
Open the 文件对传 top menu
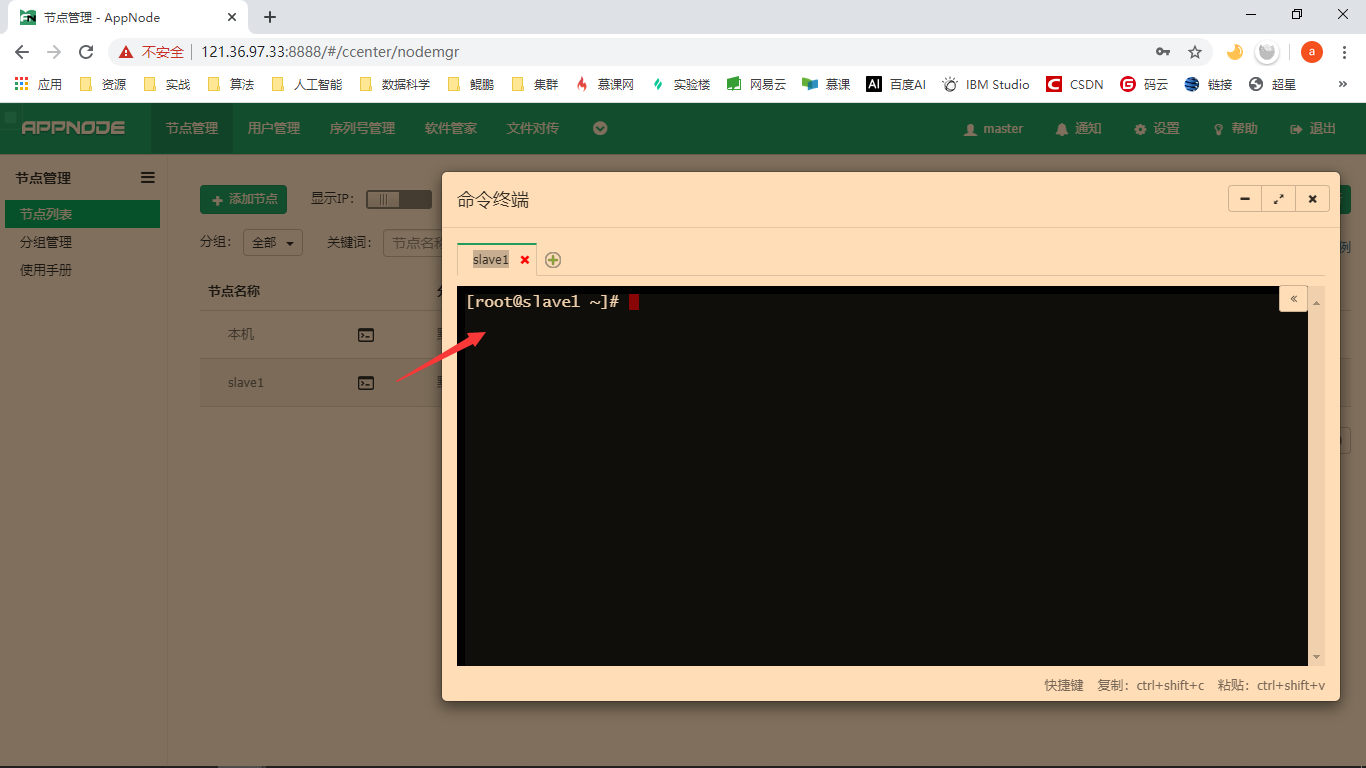(x=533, y=128)
